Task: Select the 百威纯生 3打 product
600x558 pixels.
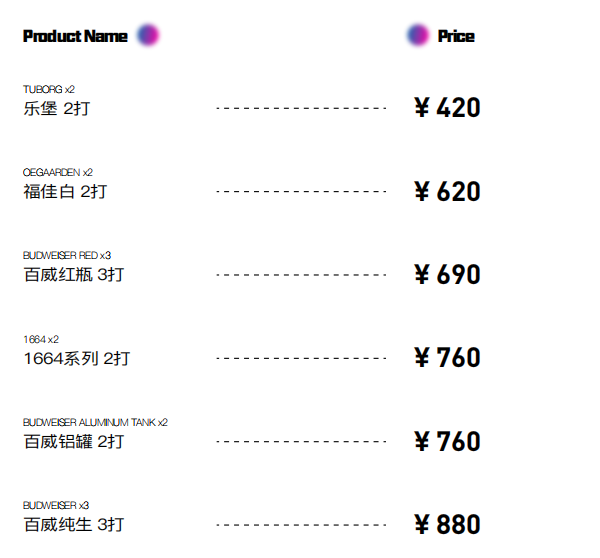Action: [74, 524]
